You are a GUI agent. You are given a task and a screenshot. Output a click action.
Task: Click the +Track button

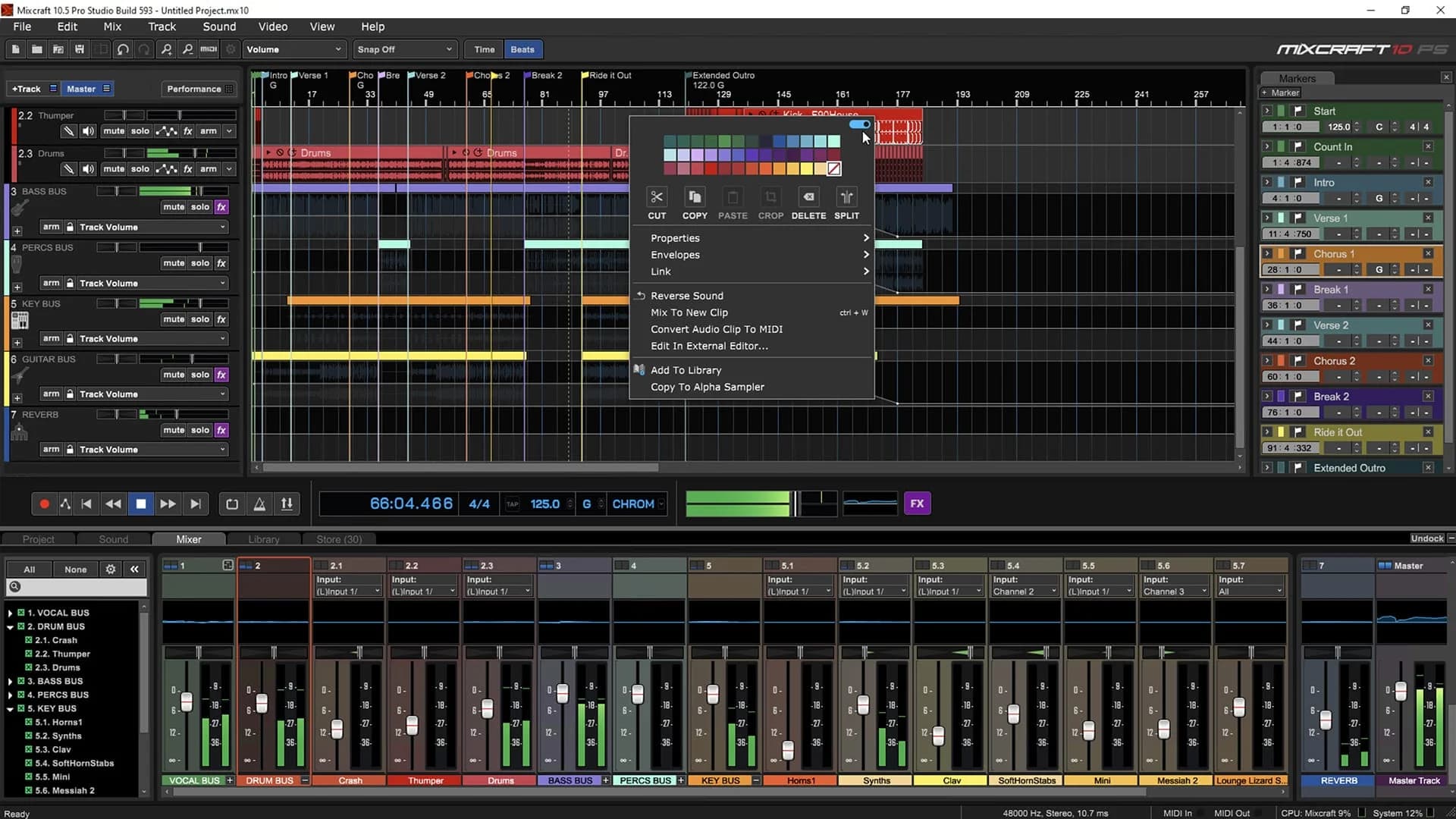click(x=27, y=88)
